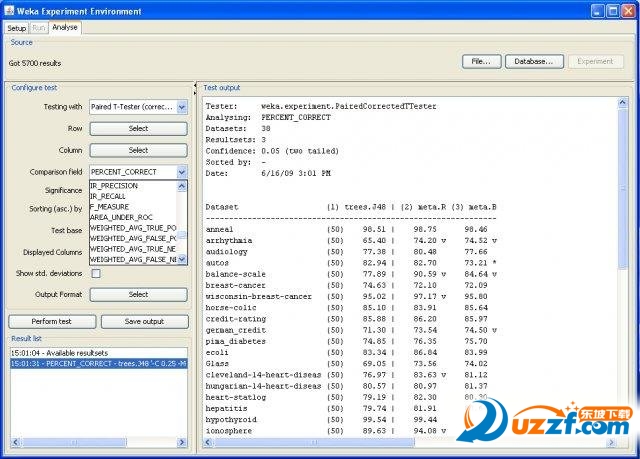Click the ionosphere dataset row

(327, 431)
